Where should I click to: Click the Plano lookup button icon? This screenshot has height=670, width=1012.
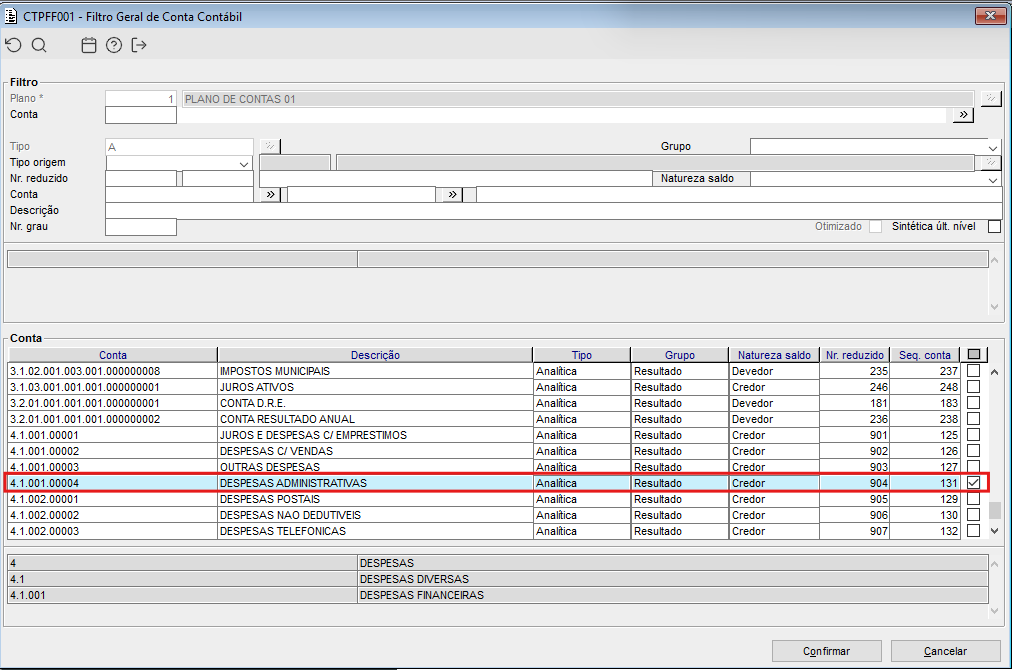991,98
